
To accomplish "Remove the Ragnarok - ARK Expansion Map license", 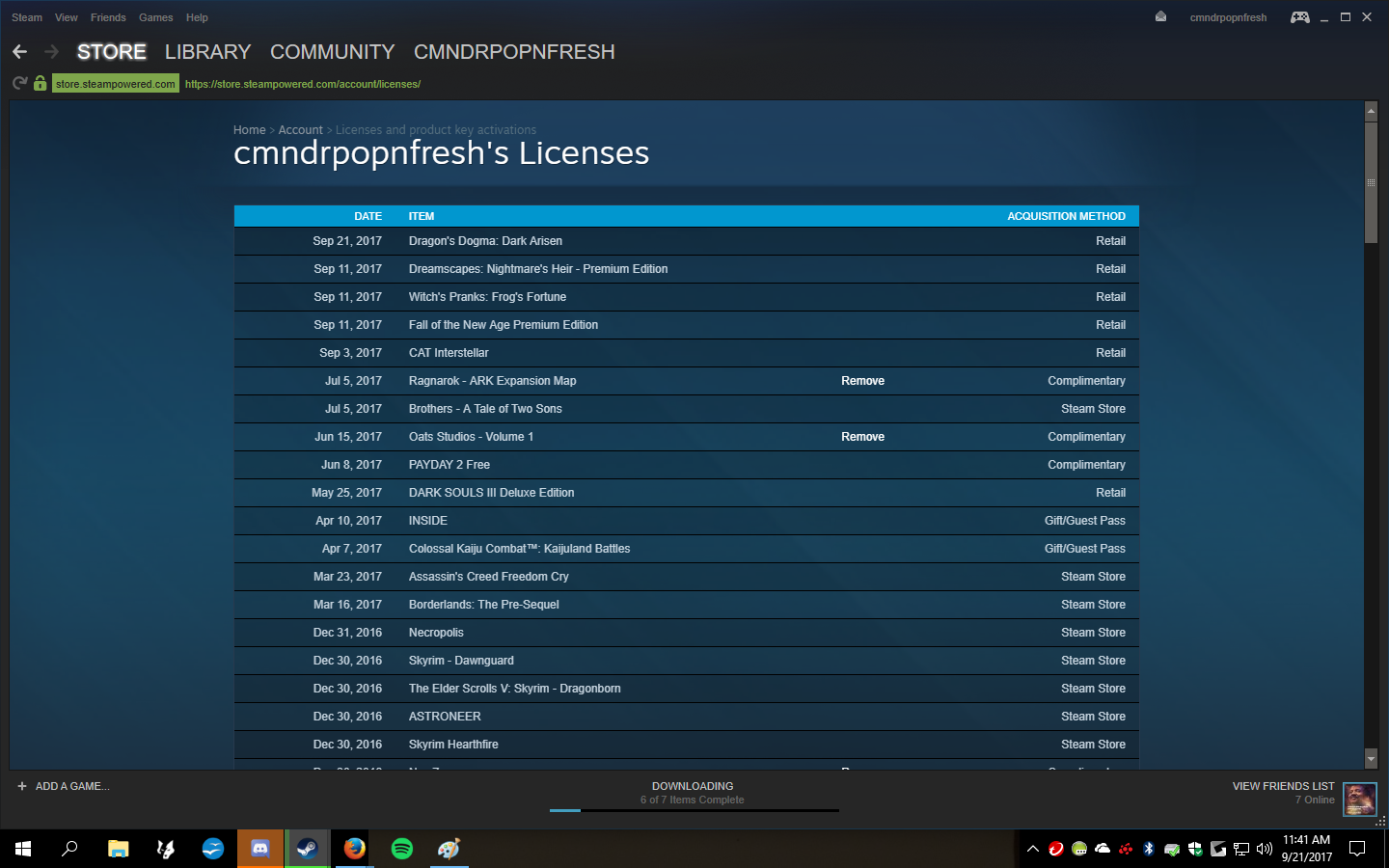I will (x=862, y=381).
